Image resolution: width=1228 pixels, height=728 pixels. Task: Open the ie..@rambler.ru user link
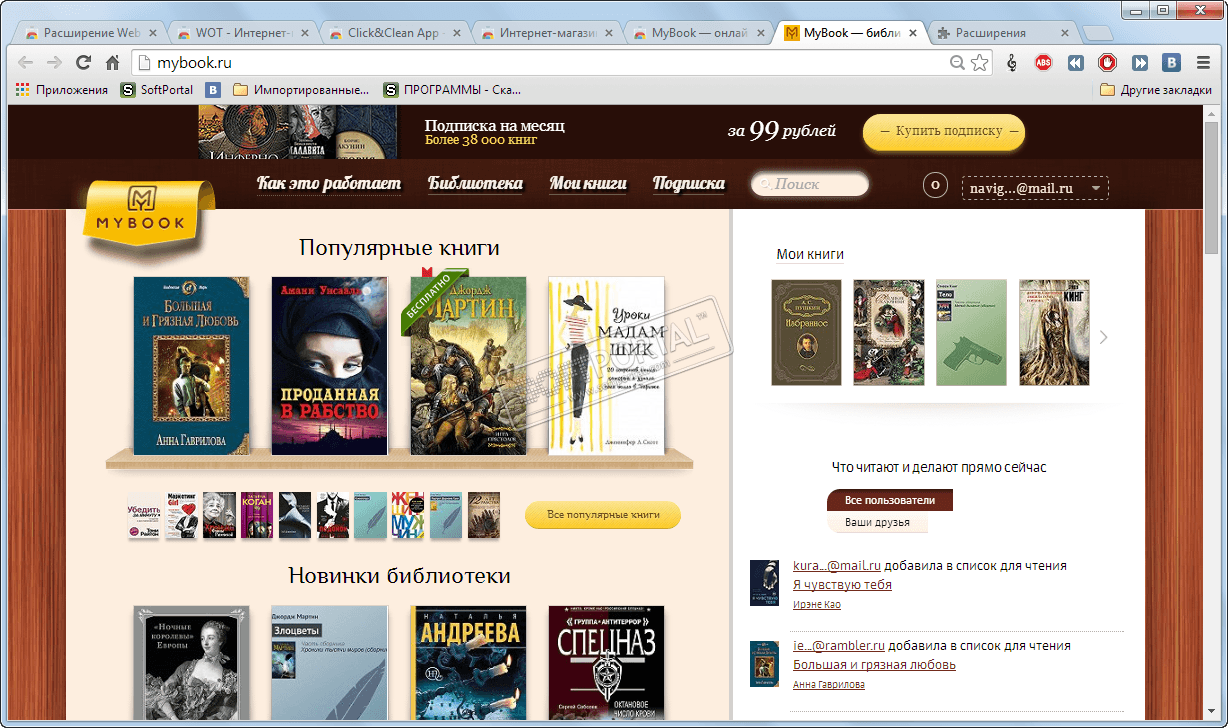click(839, 645)
